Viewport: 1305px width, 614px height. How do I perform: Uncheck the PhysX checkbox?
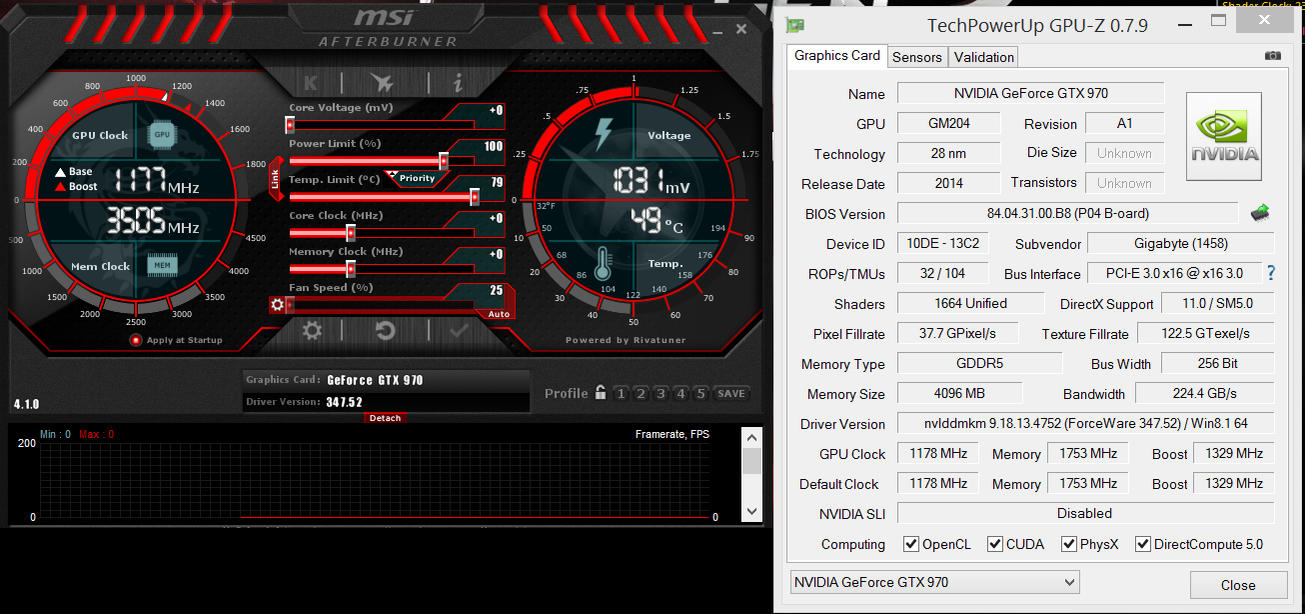[x=1069, y=544]
